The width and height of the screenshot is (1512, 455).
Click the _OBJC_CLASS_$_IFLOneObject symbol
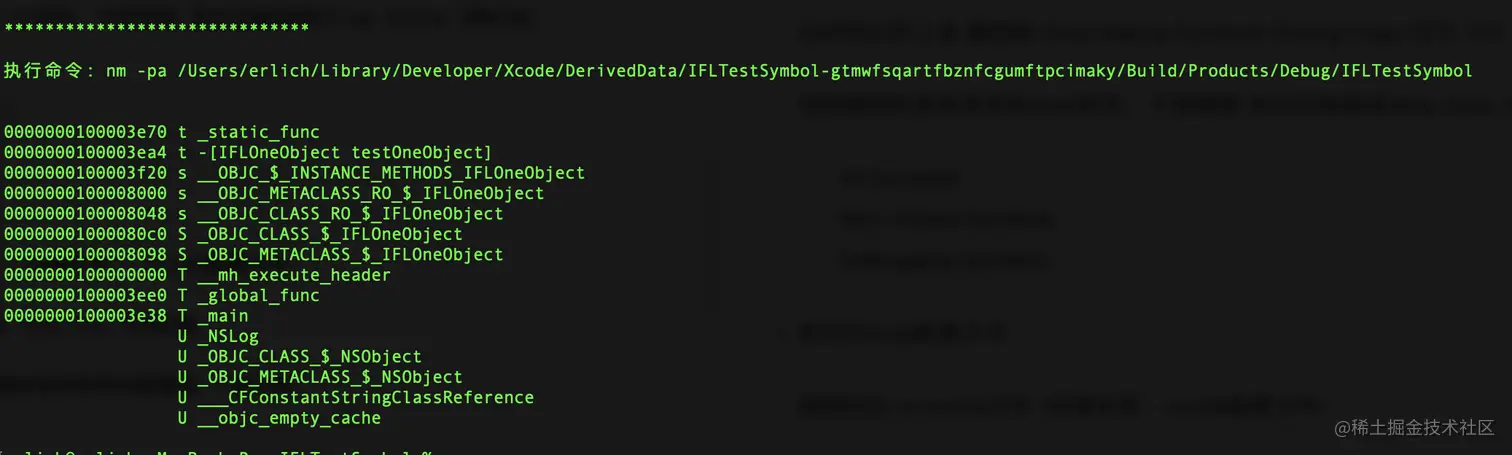point(330,234)
